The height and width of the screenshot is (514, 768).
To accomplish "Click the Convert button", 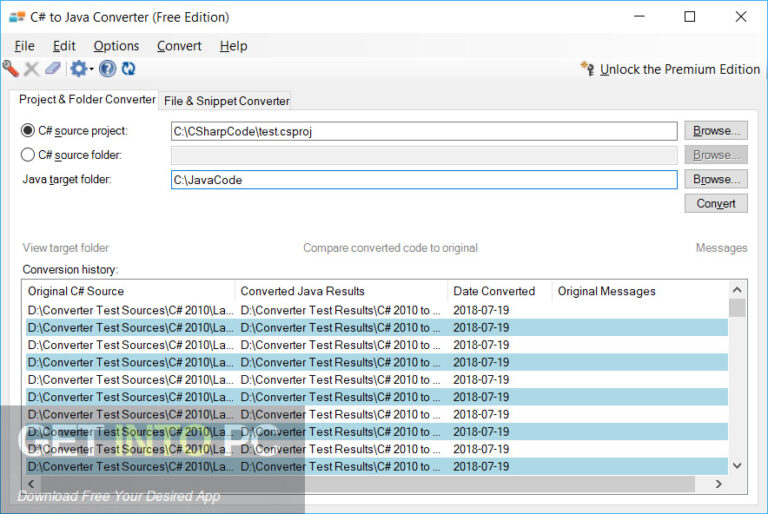I will click(716, 203).
